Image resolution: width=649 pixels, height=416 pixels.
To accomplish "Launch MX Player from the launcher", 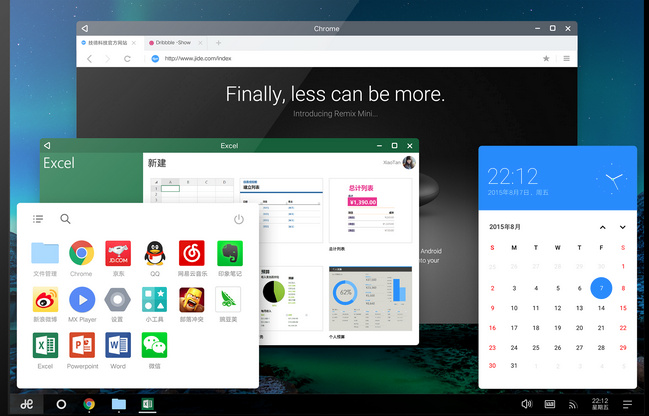I will click(81, 299).
